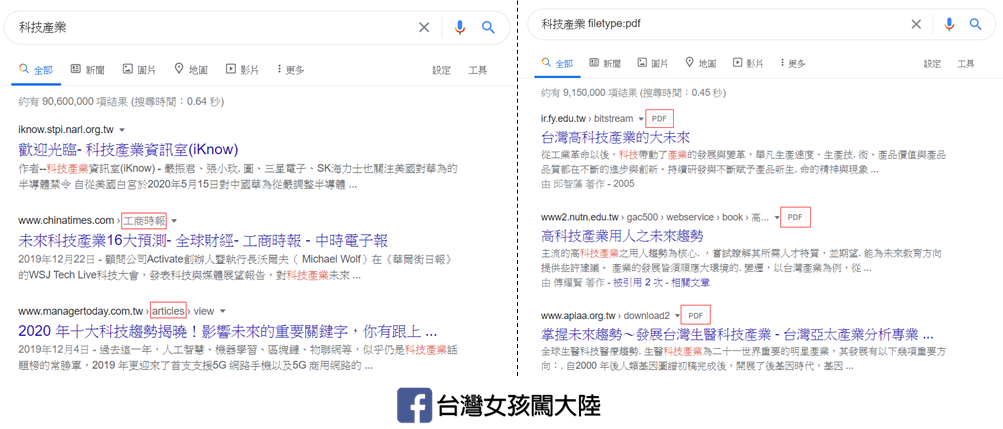Clear the left search box with the X icon

424,27
